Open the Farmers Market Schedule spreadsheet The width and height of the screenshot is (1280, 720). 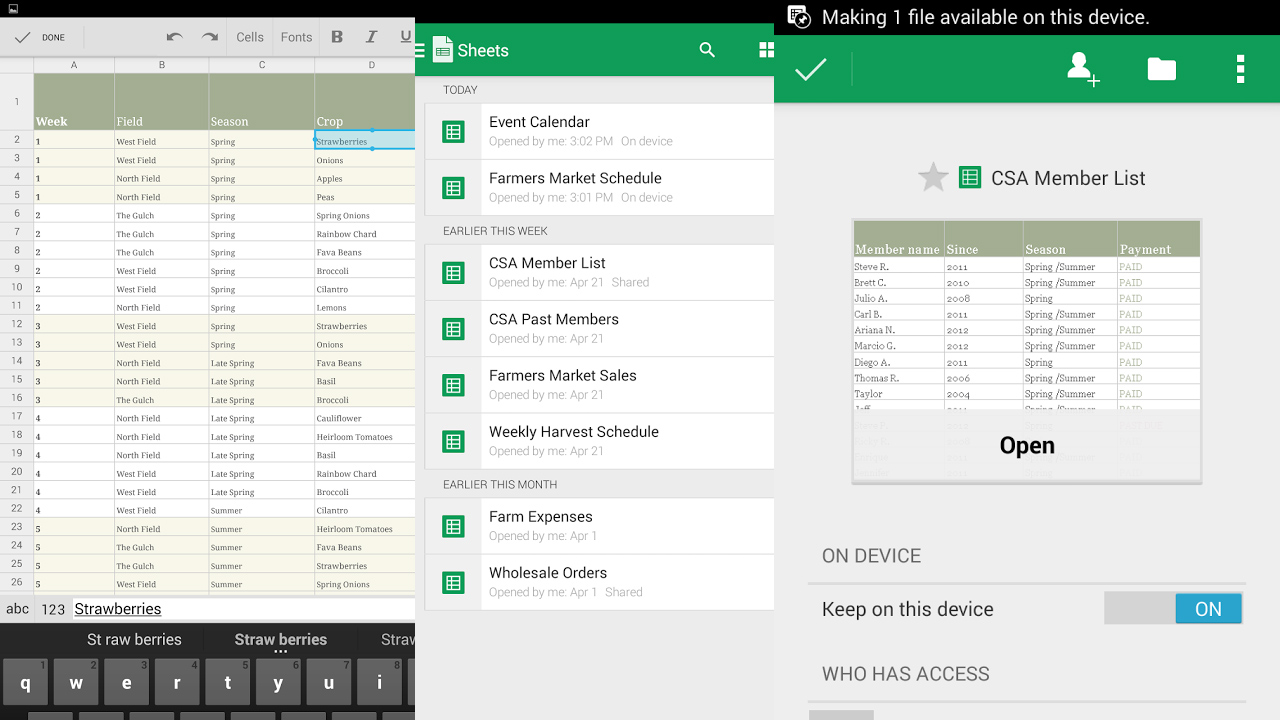(x=600, y=187)
